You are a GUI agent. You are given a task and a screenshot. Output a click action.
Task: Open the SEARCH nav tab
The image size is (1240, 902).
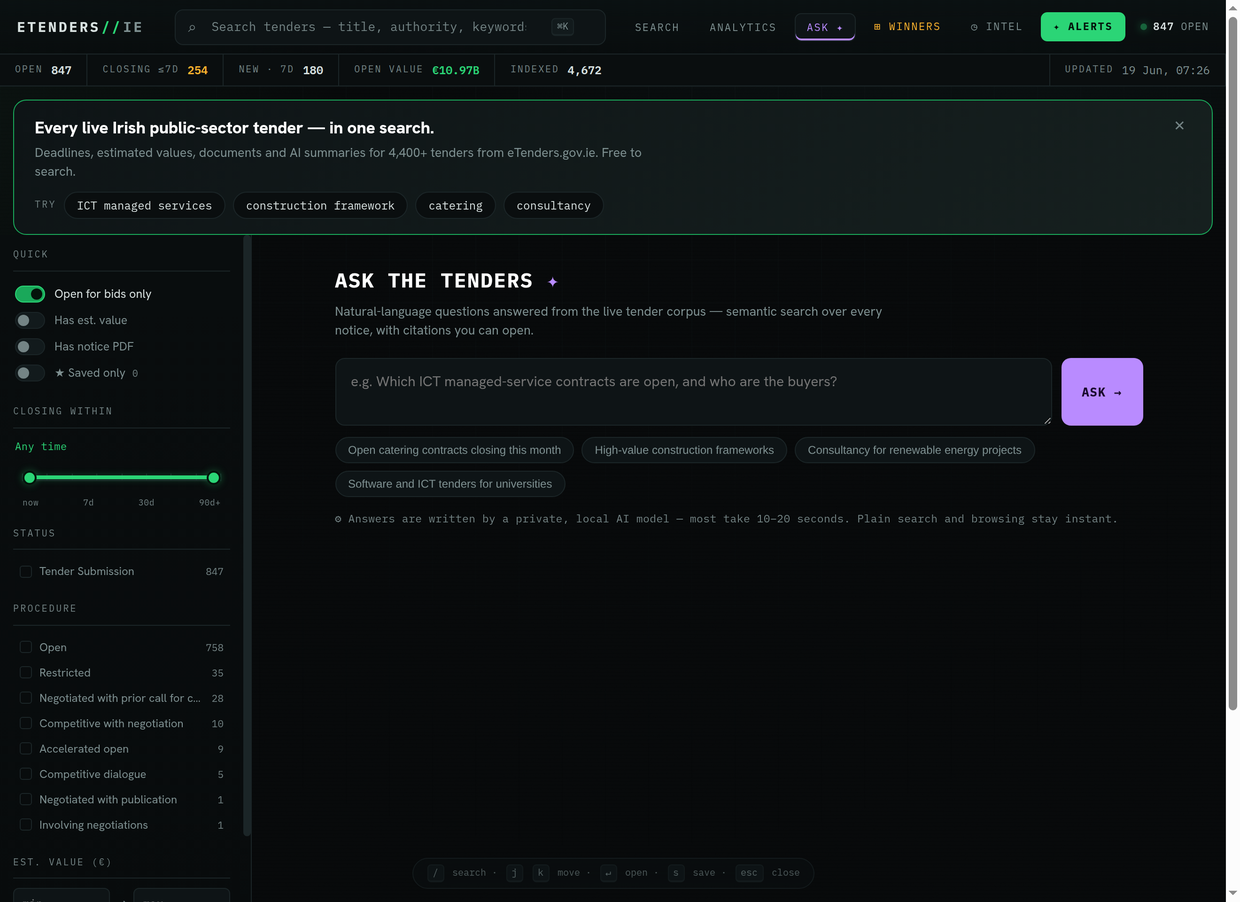657,27
